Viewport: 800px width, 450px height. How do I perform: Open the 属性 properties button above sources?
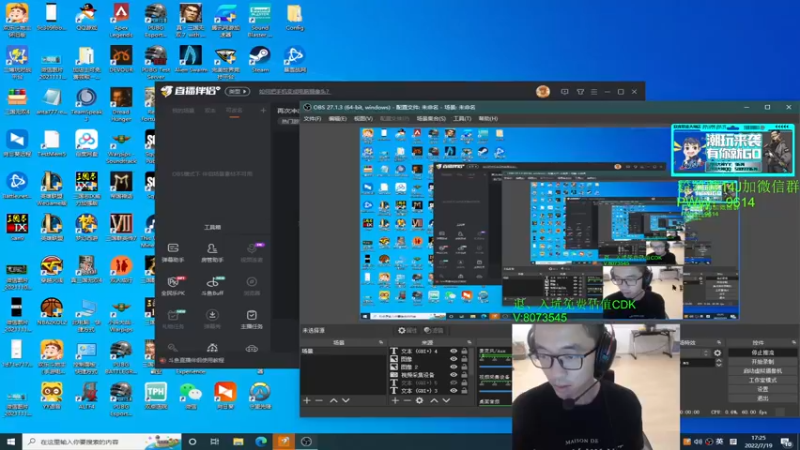pyautogui.click(x=407, y=331)
